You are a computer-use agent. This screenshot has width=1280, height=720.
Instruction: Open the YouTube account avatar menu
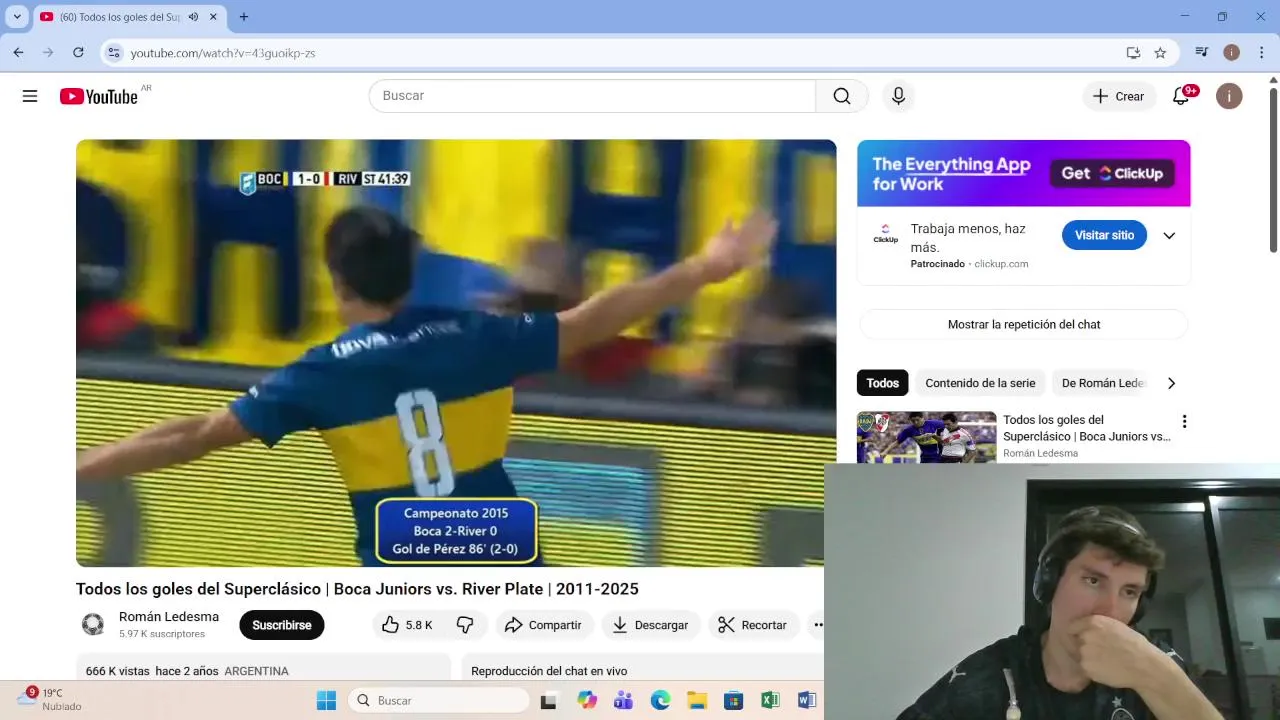1229,96
